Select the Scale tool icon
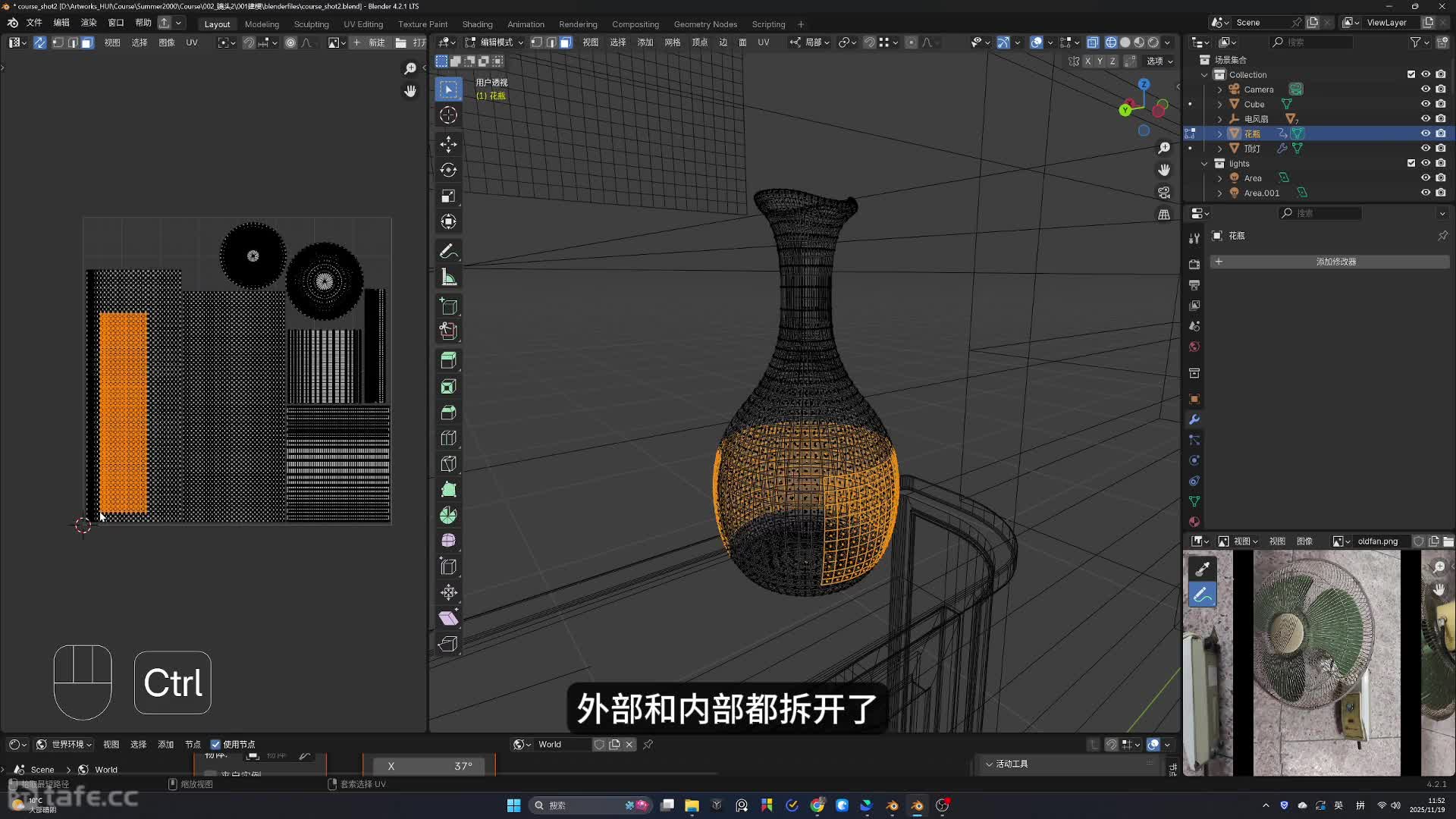 [x=448, y=196]
